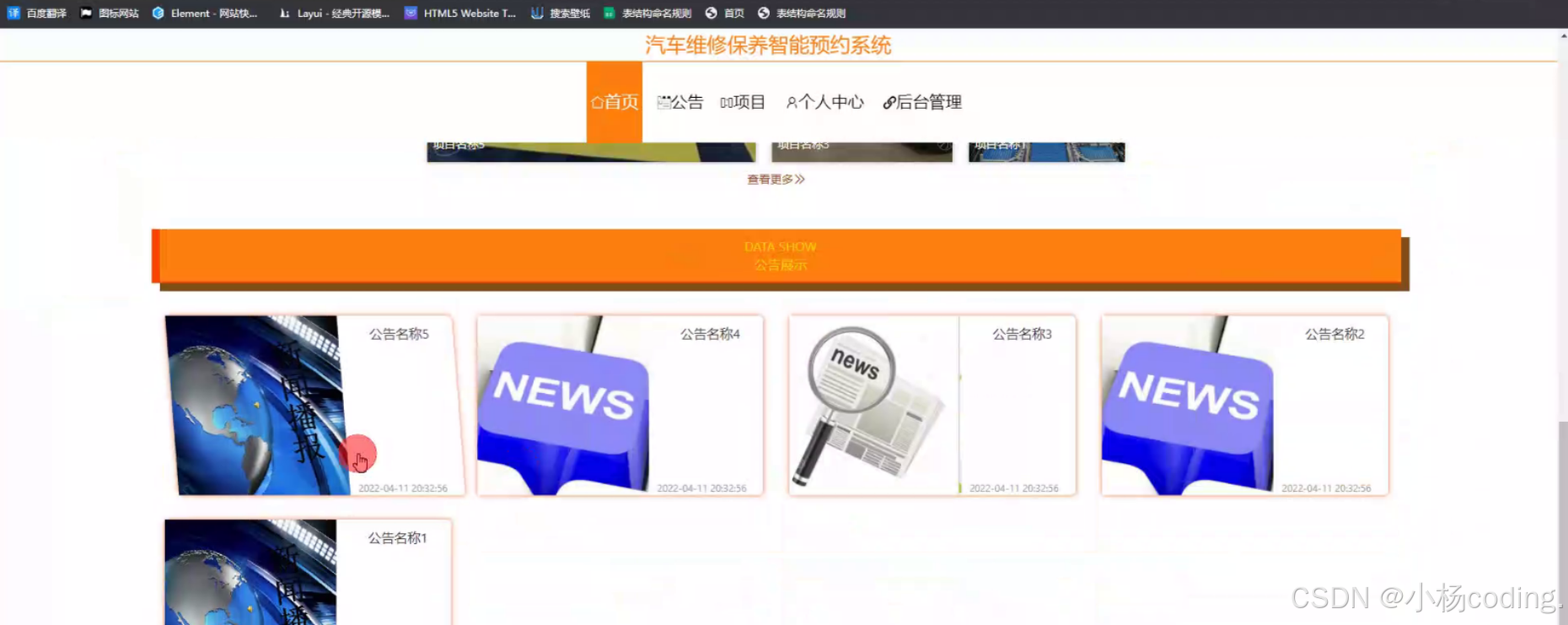
Task: Open the green-icon 表结构命名规则 bookmark
Action: pos(647,13)
